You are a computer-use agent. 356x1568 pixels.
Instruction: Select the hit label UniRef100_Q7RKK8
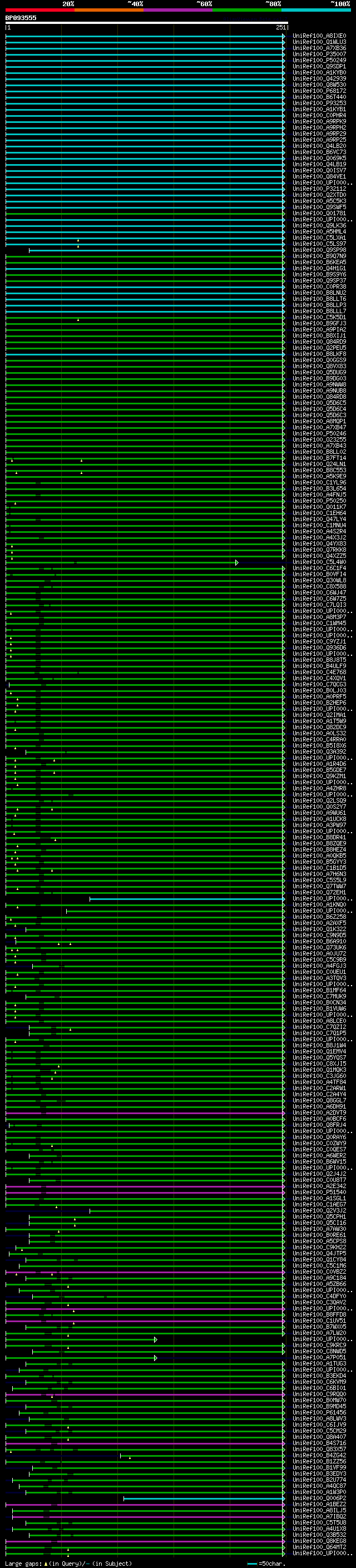[x=319, y=550]
